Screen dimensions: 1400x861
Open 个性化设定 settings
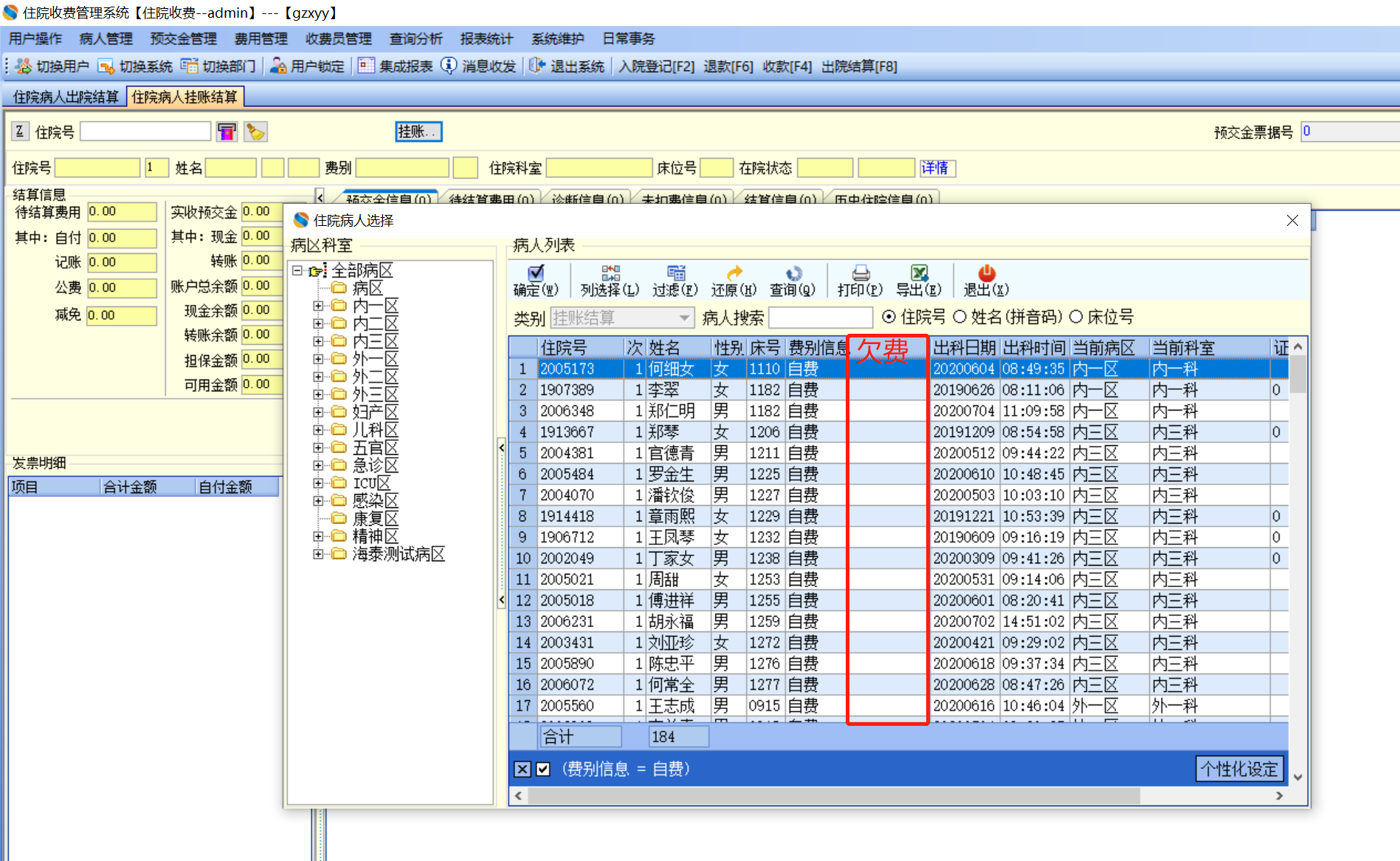point(1239,769)
